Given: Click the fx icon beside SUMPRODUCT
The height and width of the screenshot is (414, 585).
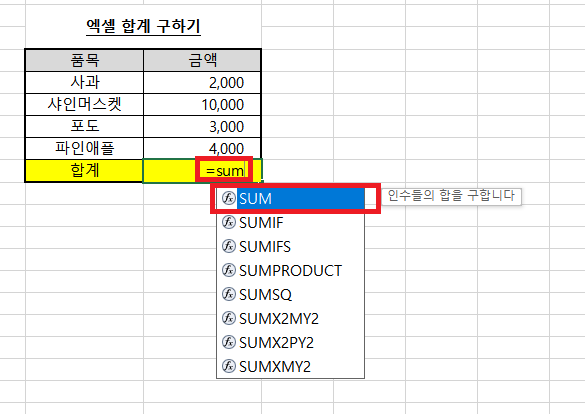Looking at the screenshot, I should point(229,270).
